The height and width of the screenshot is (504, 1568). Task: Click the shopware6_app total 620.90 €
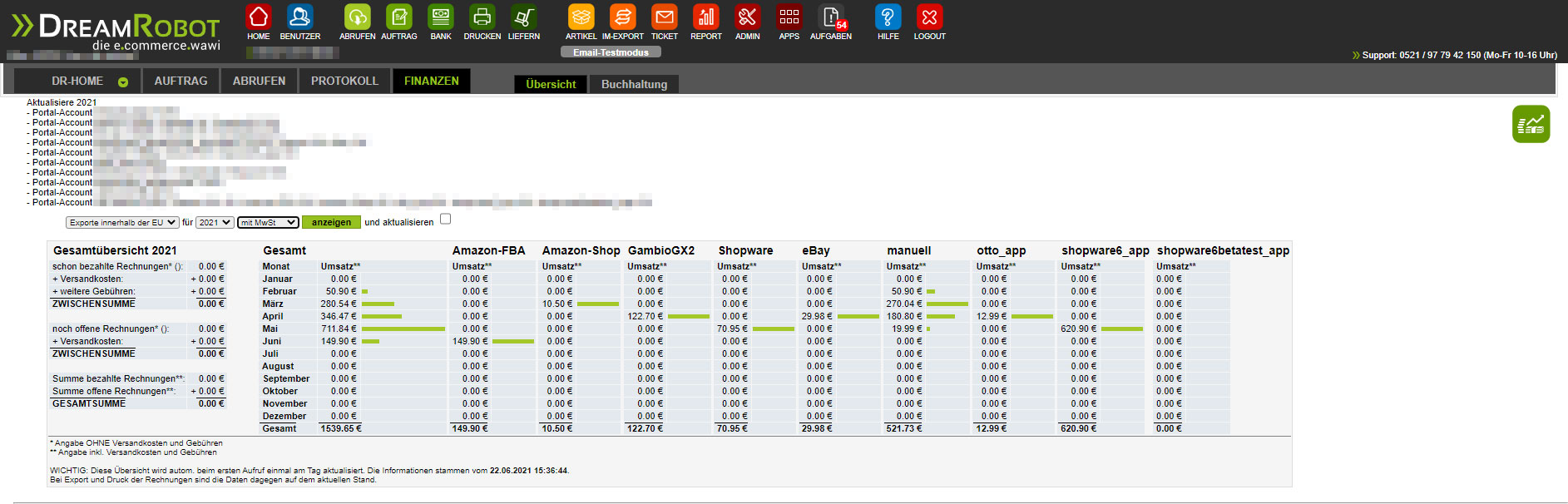[x=1079, y=428]
